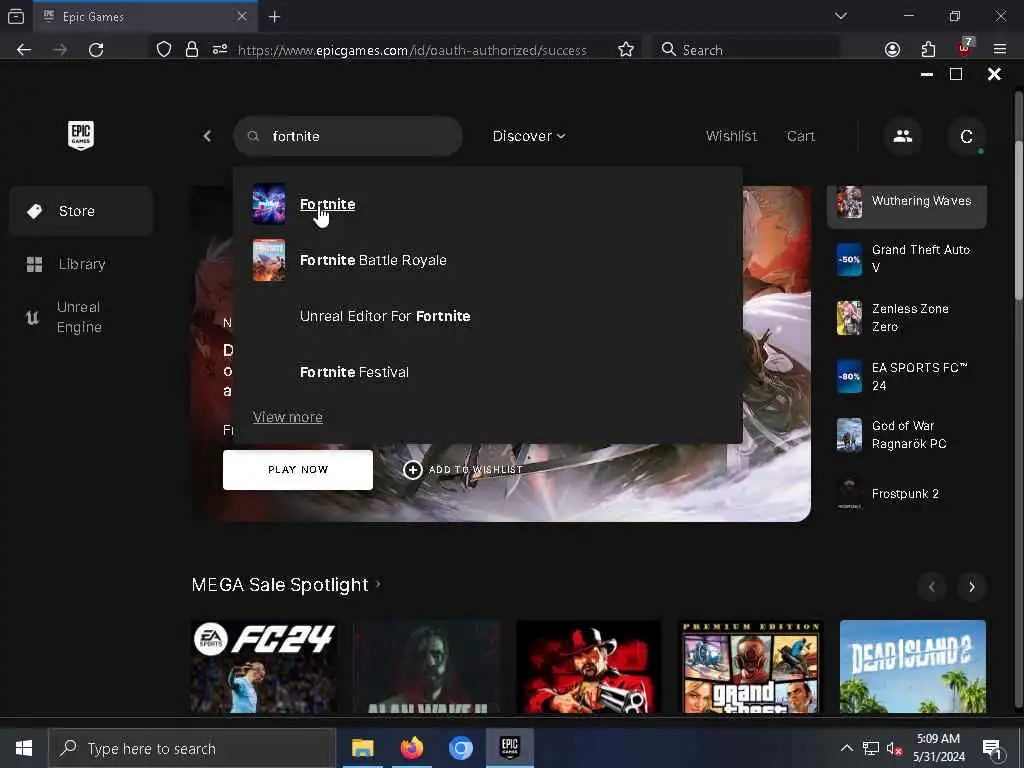Select Grand Theft Auto V in list

(906, 259)
